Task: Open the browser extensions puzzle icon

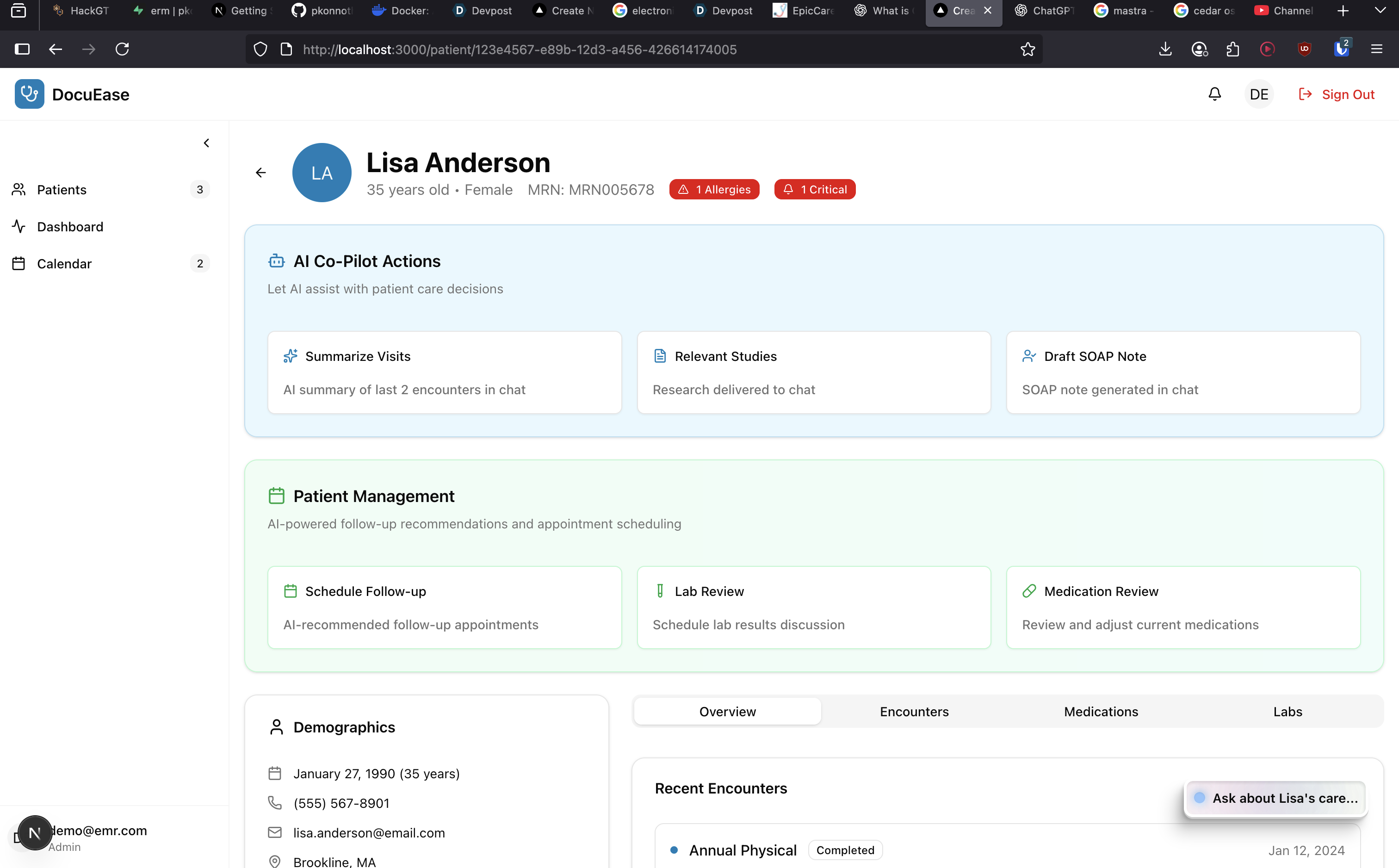Action: [1232, 50]
